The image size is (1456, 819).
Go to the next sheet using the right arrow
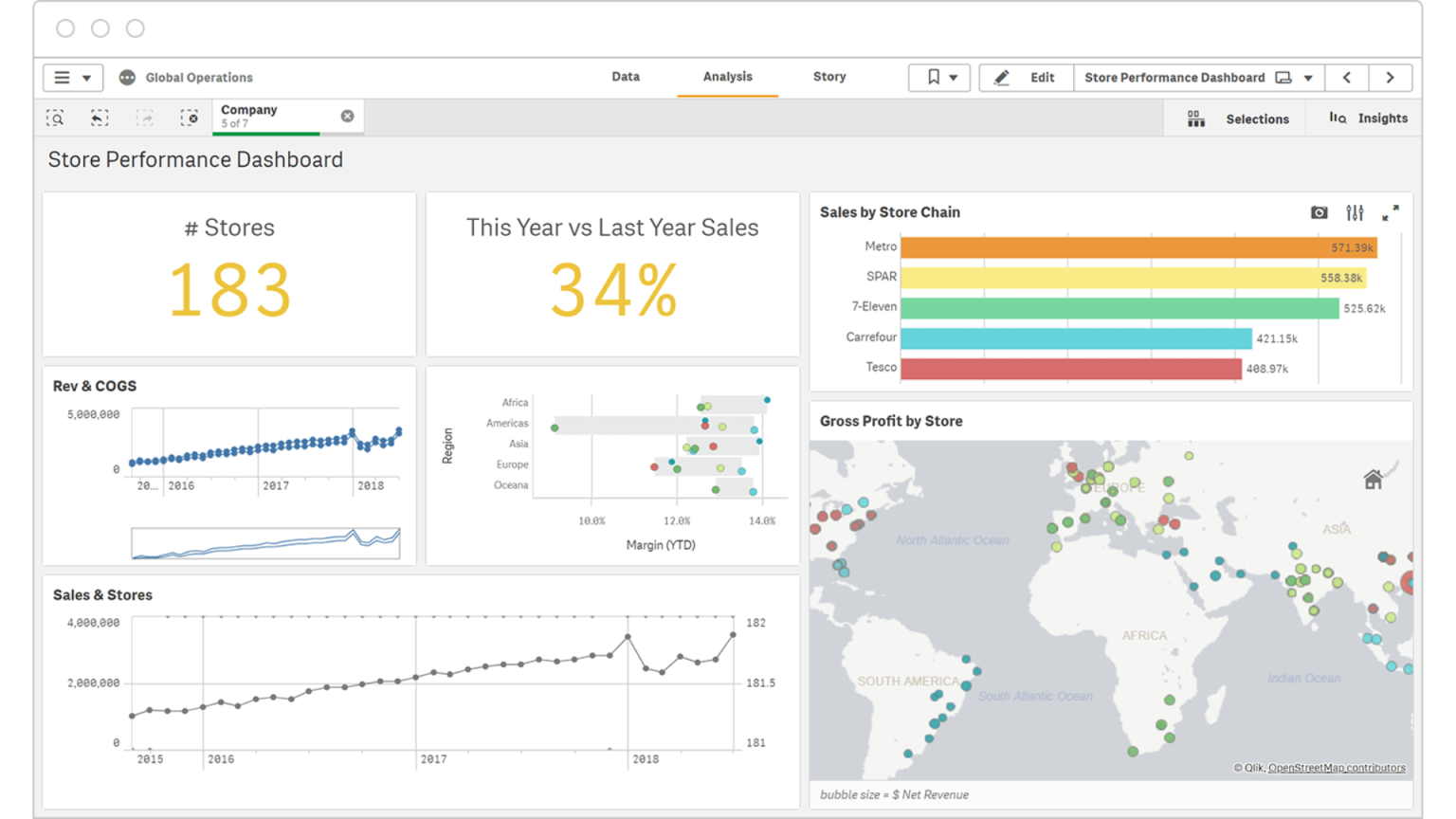pos(1391,78)
